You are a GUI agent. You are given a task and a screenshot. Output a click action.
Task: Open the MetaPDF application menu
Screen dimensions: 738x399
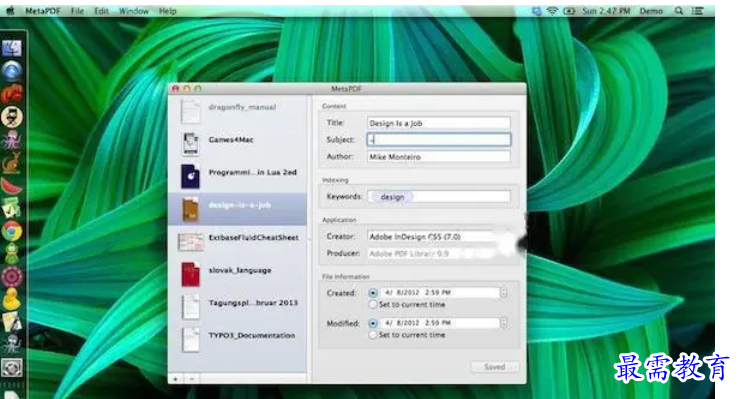coord(43,11)
